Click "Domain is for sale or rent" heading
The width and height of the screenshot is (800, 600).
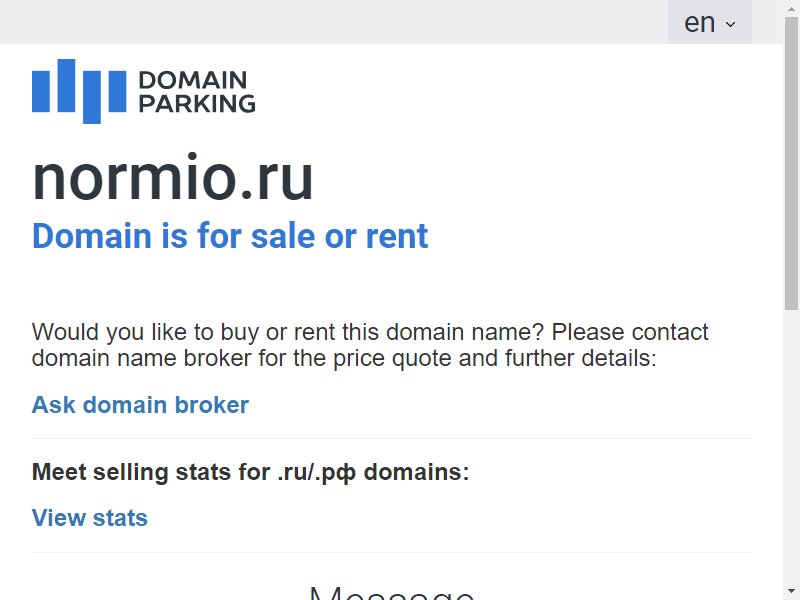[230, 236]
